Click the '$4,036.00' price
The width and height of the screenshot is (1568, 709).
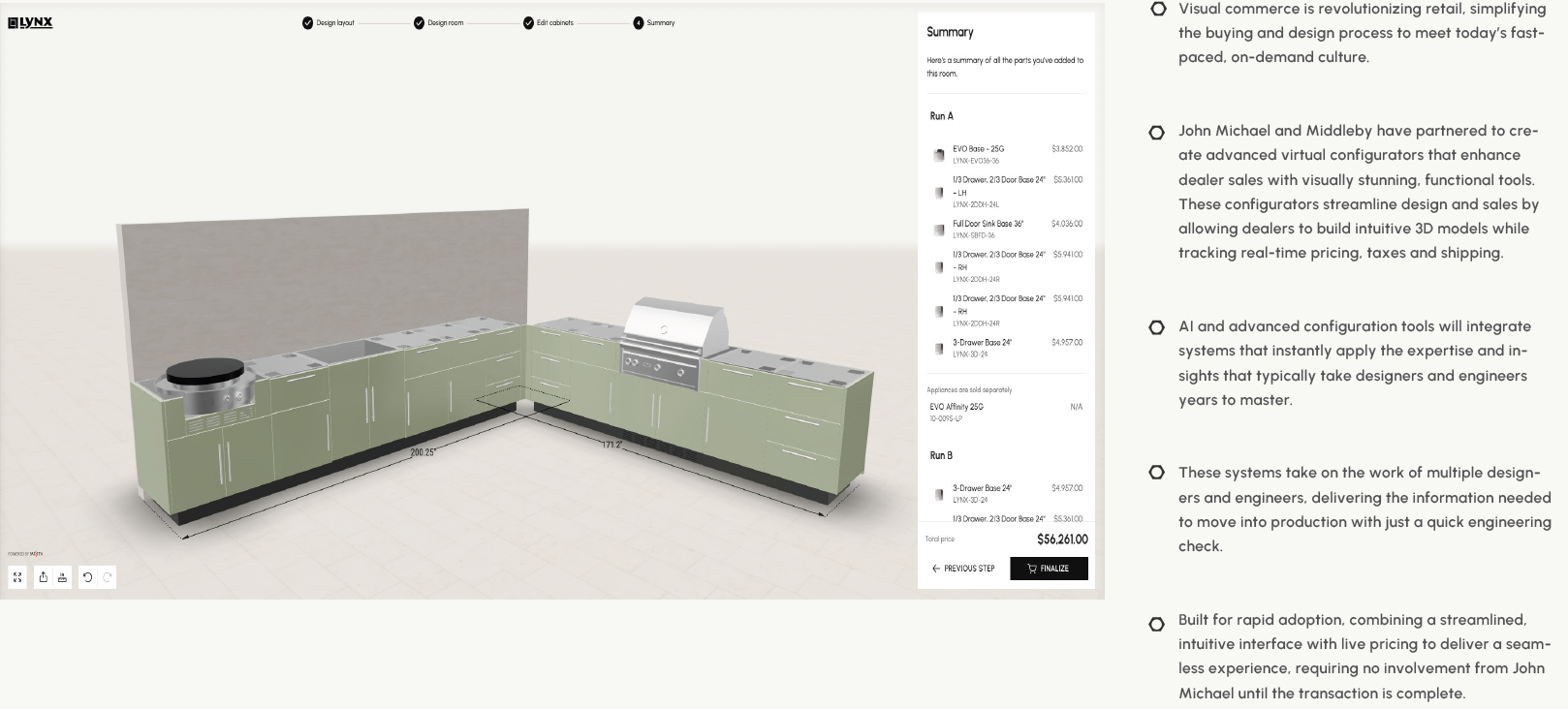tap(1067, 224)
